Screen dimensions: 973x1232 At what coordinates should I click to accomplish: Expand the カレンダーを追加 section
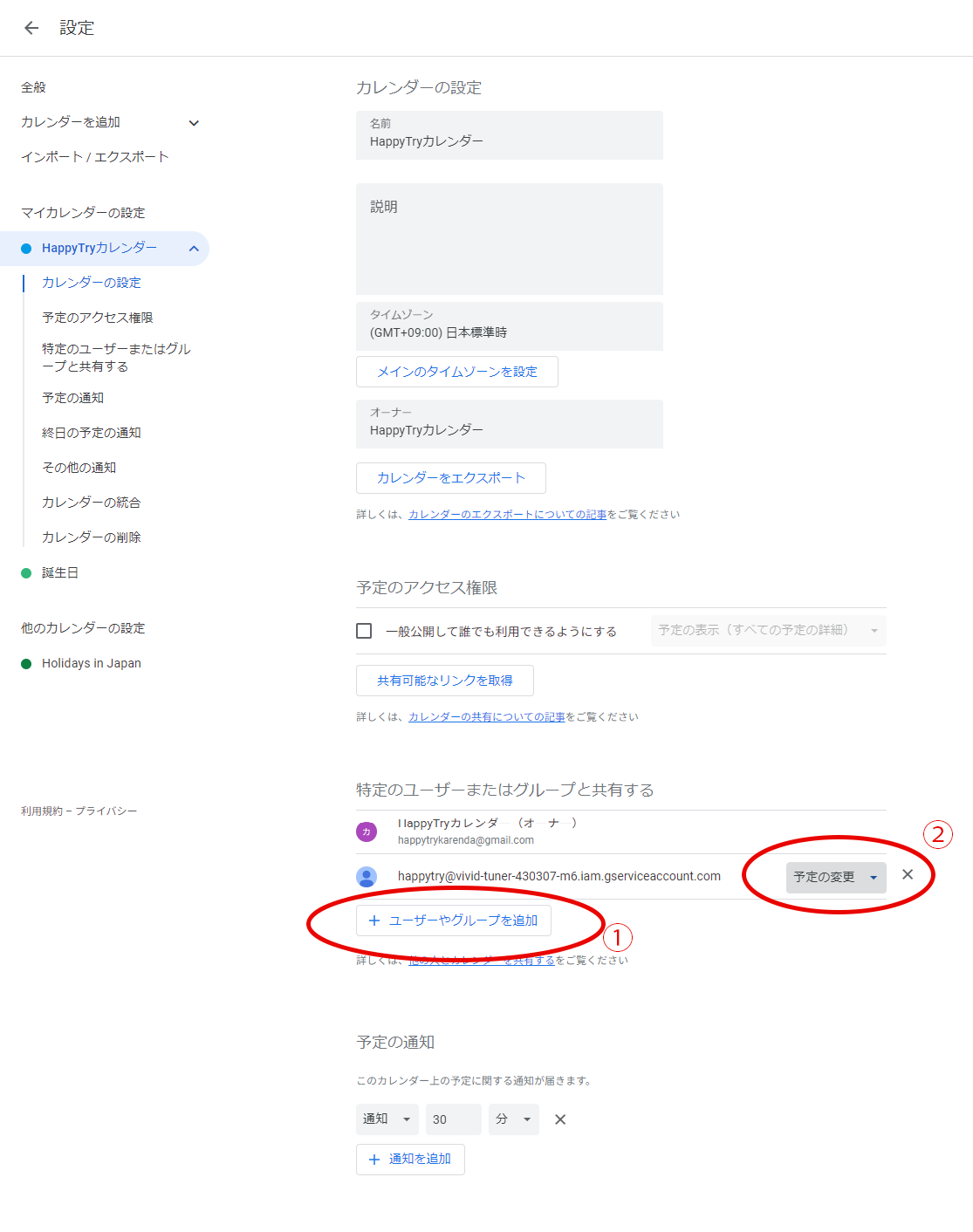pyautogui.click(x=194, y=123)
